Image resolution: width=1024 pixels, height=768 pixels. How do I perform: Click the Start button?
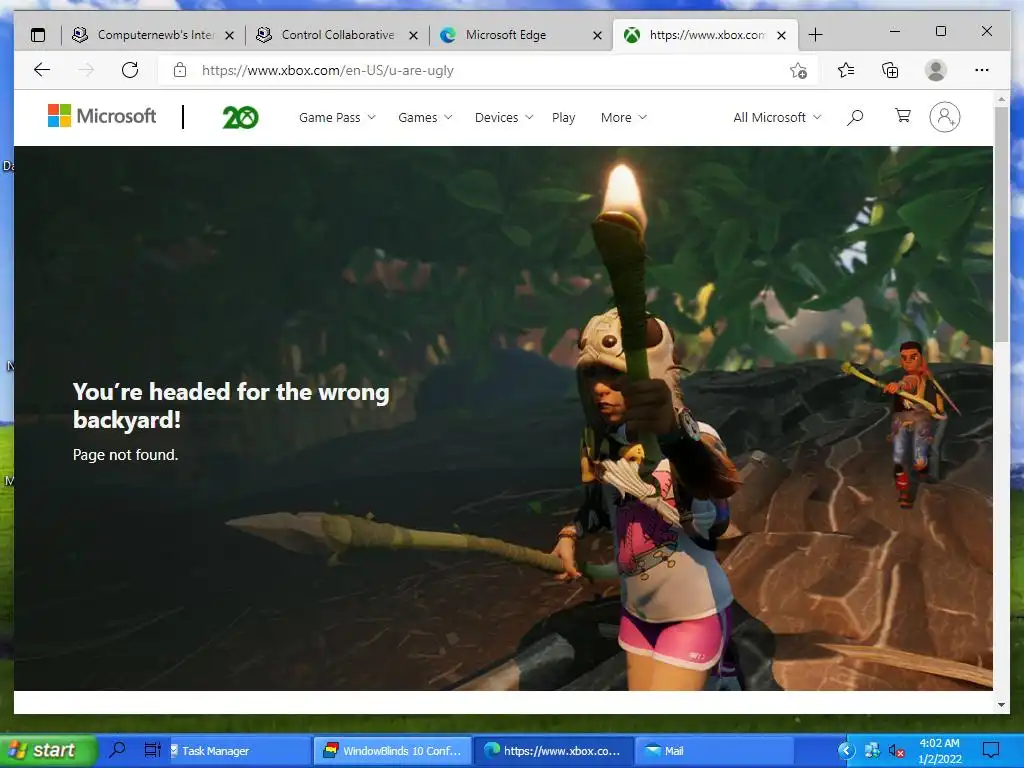[x=48, y=750]
